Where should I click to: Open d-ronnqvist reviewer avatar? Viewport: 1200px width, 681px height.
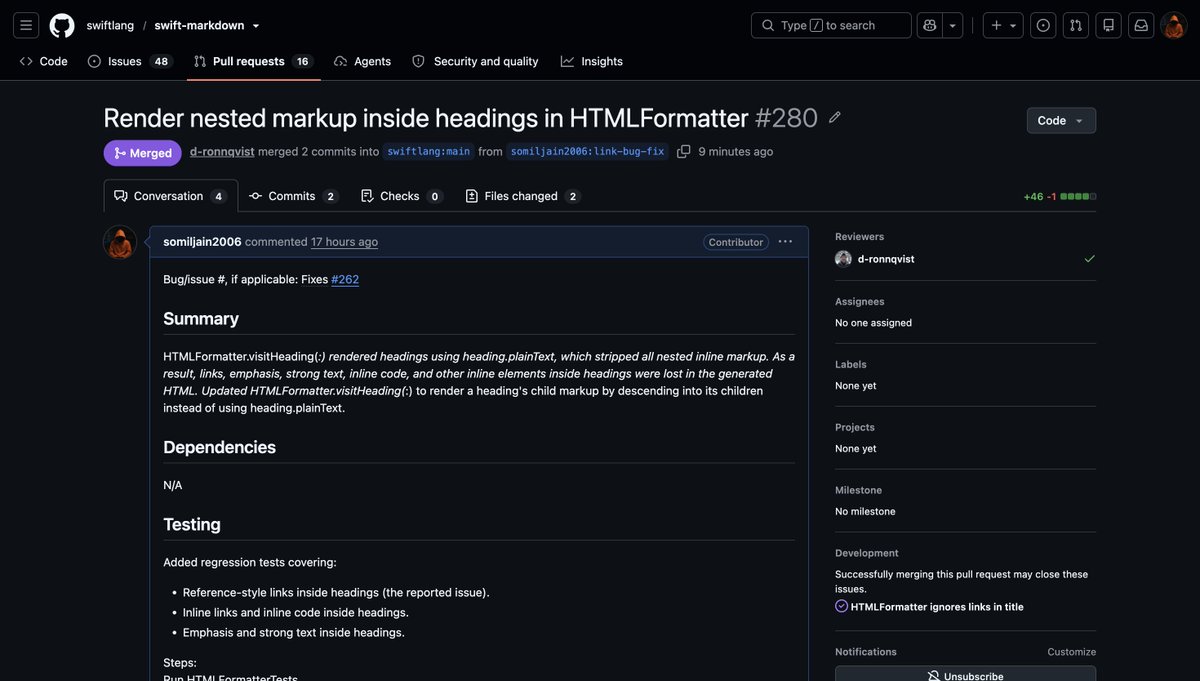pyautogui.click(x=844, y=259)
